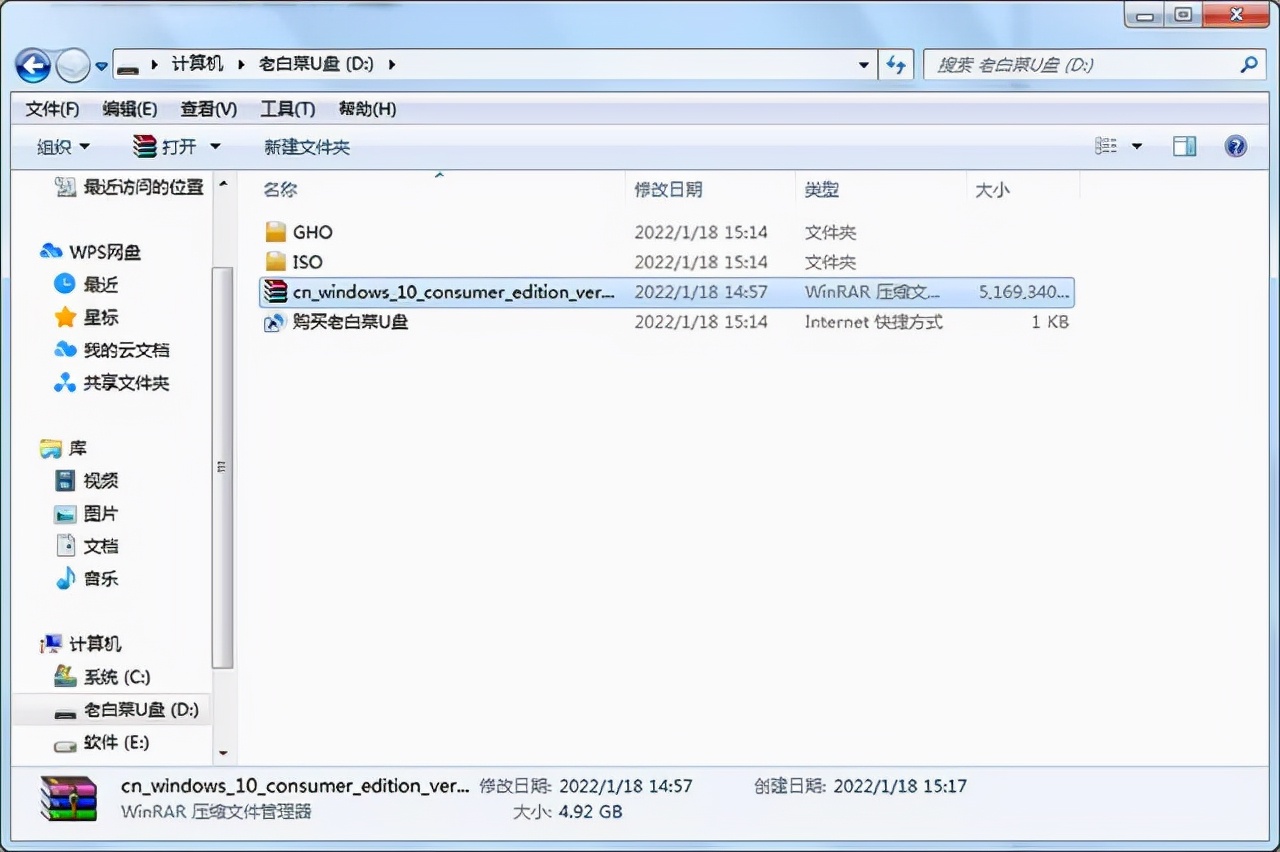Screen dimensions: 1280x852
Task: Toggle the preview pane icon on the toolbar
Action: (1184, 146)
